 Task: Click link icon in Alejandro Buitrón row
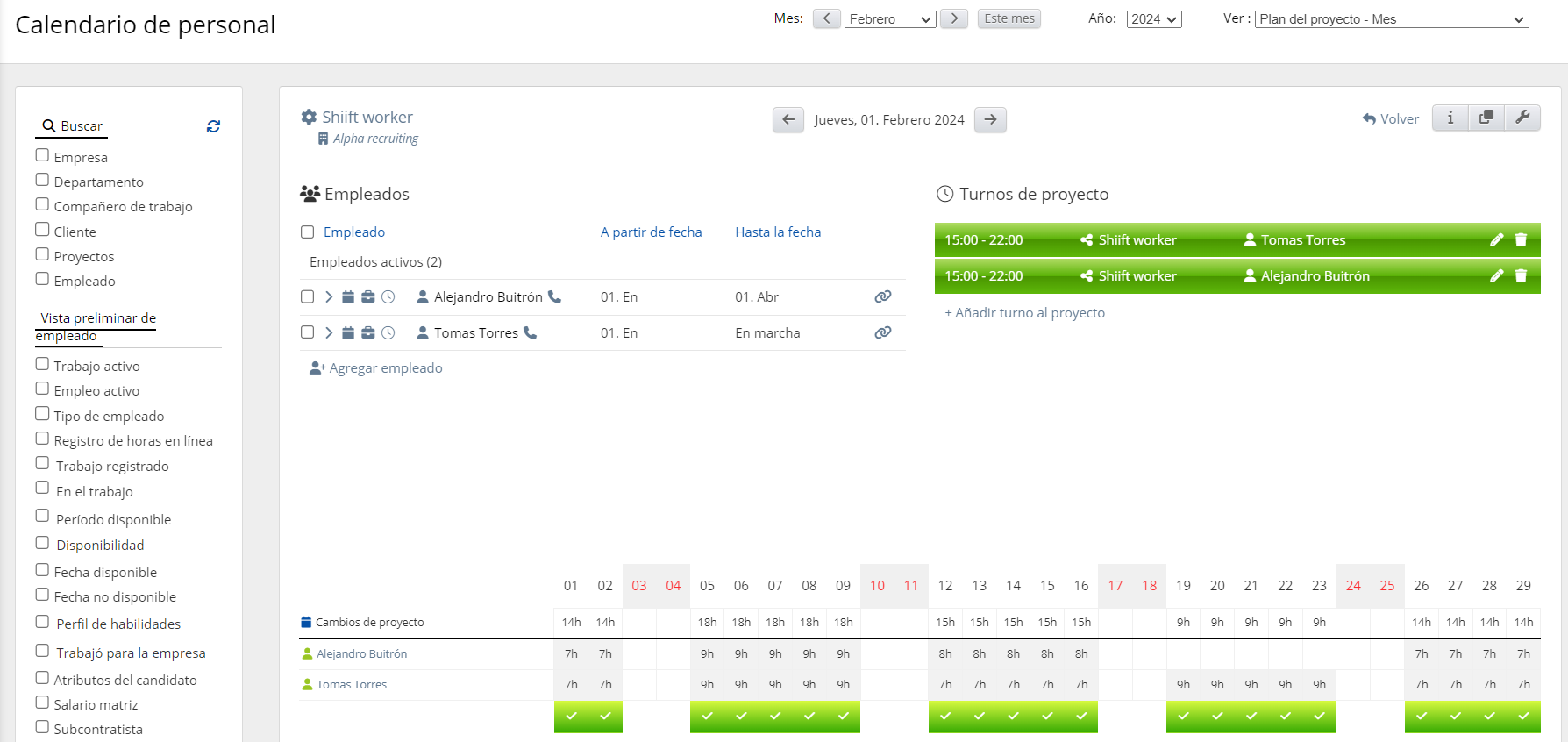(882, 297)
